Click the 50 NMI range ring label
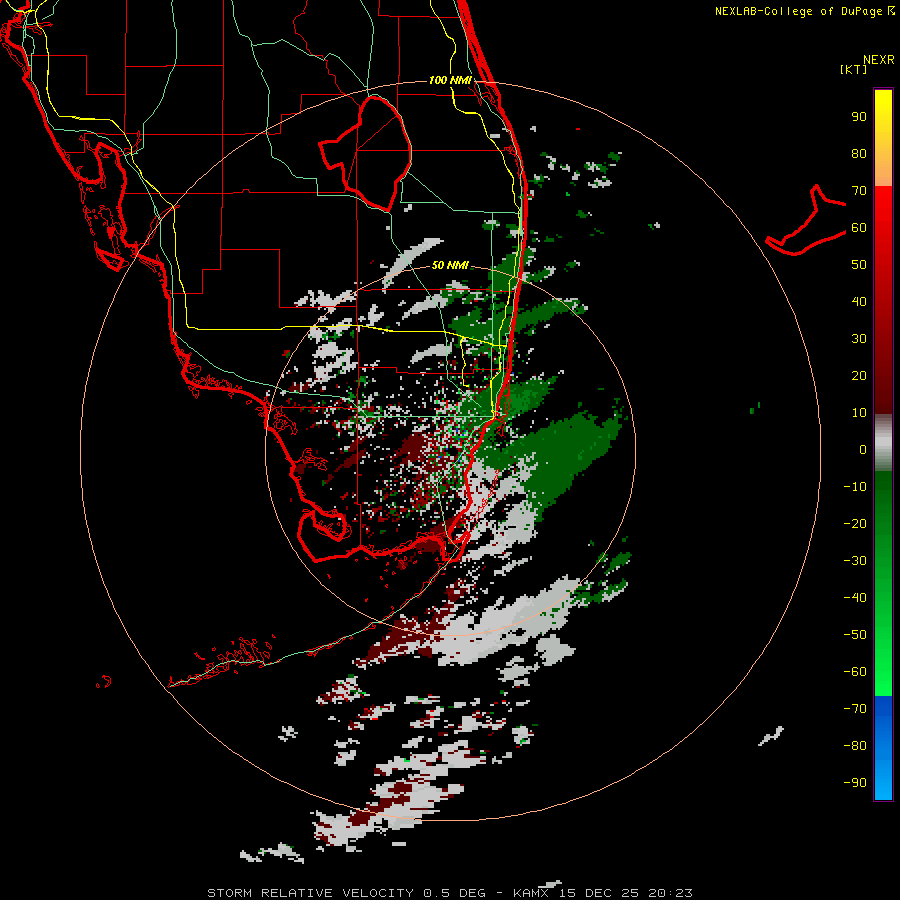 click(x=450, y=265)
